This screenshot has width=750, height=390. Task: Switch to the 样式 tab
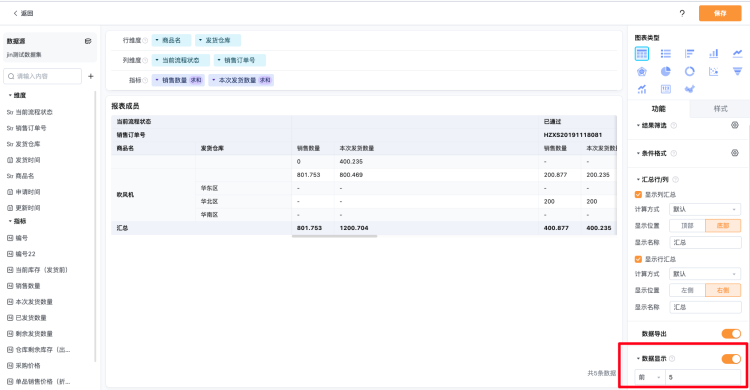[x=720, y=109]
